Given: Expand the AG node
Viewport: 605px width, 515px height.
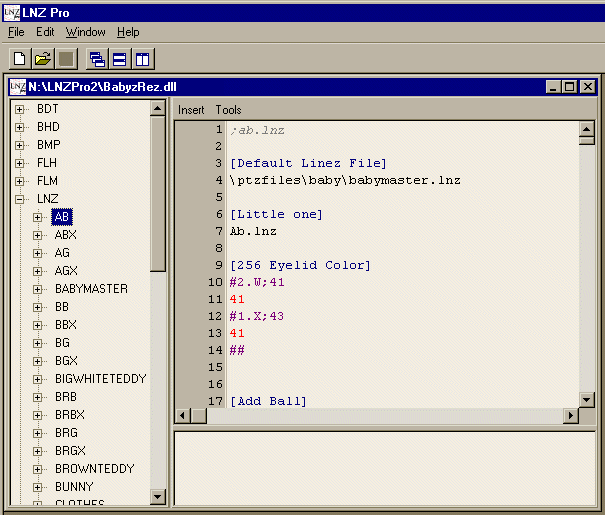Looking at the screenshot, I should coord(37,253).
